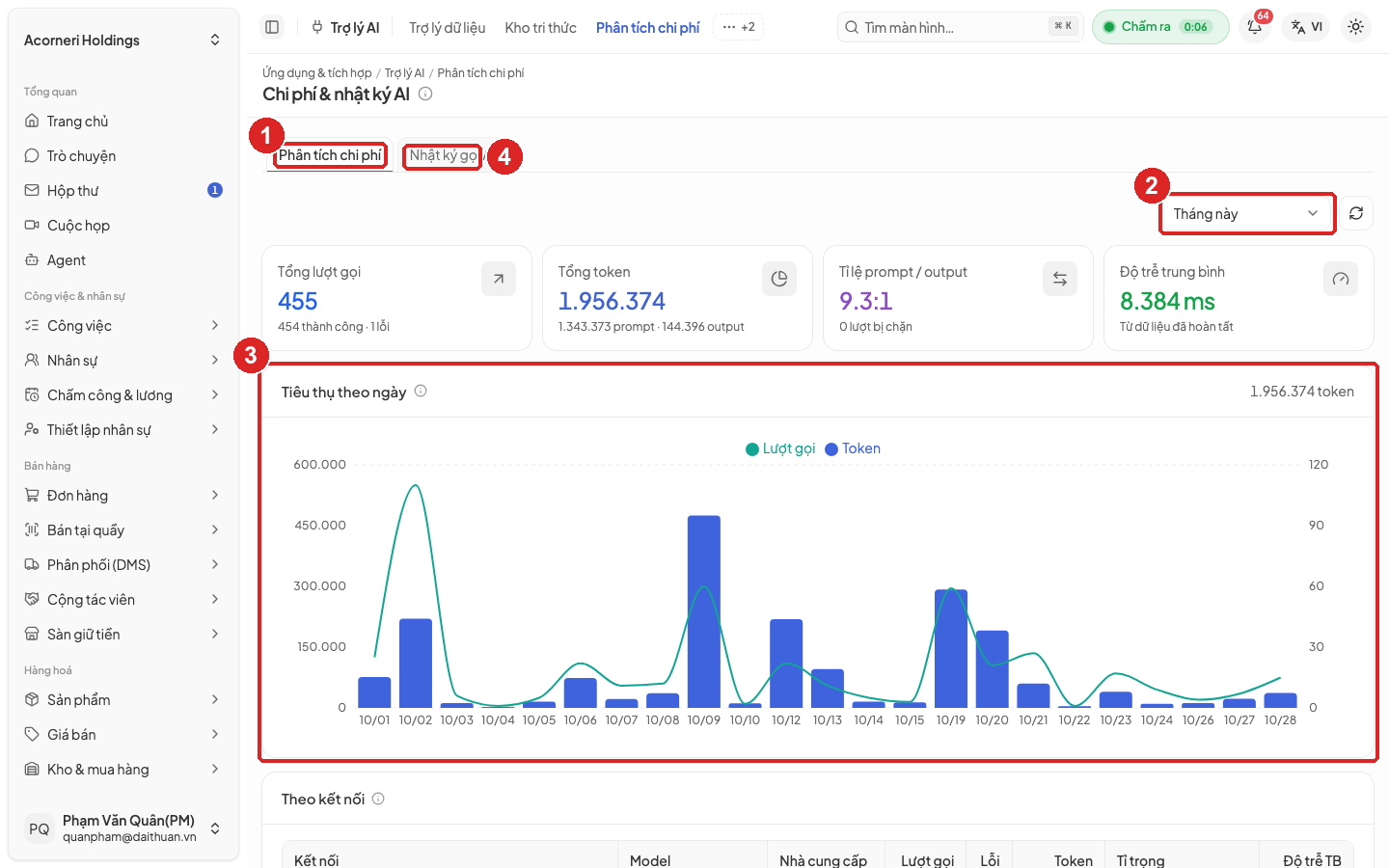Click the Tìm màn hình search field
This screenshot has width=1389, height=868.
[961, 27]
